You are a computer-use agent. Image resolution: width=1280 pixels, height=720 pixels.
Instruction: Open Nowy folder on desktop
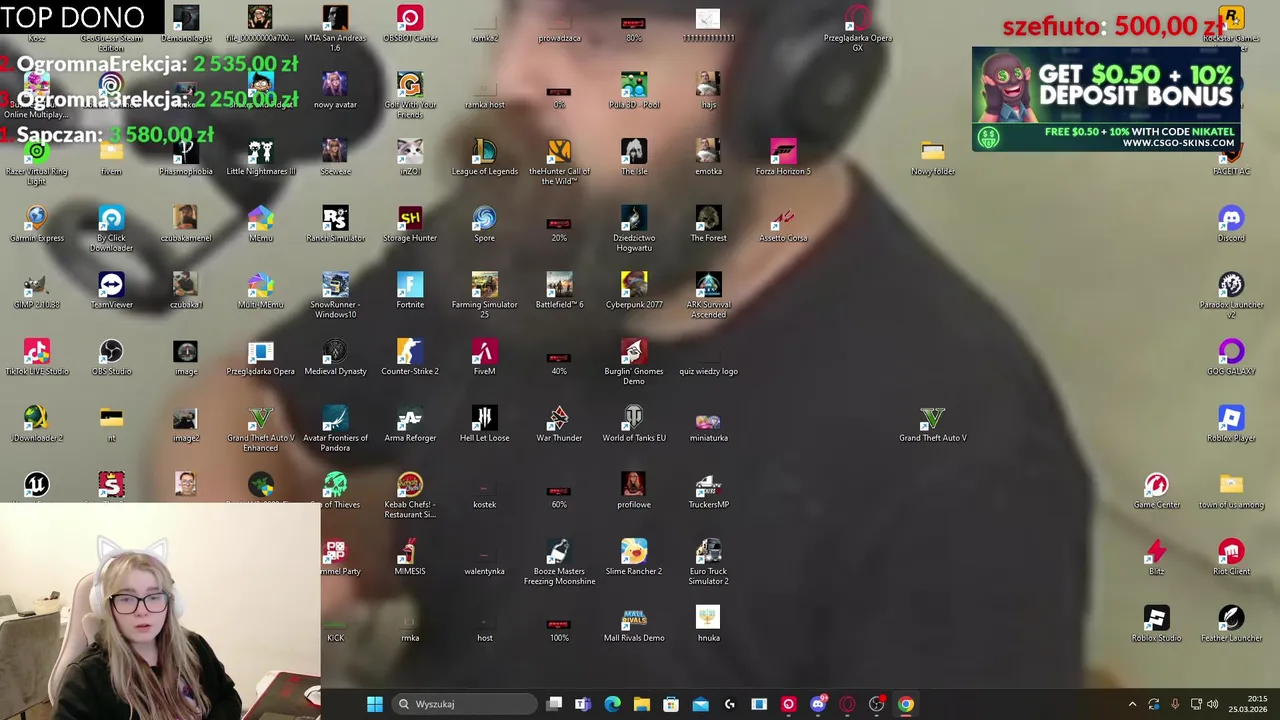pyautogui.click(x=932, y=157)
